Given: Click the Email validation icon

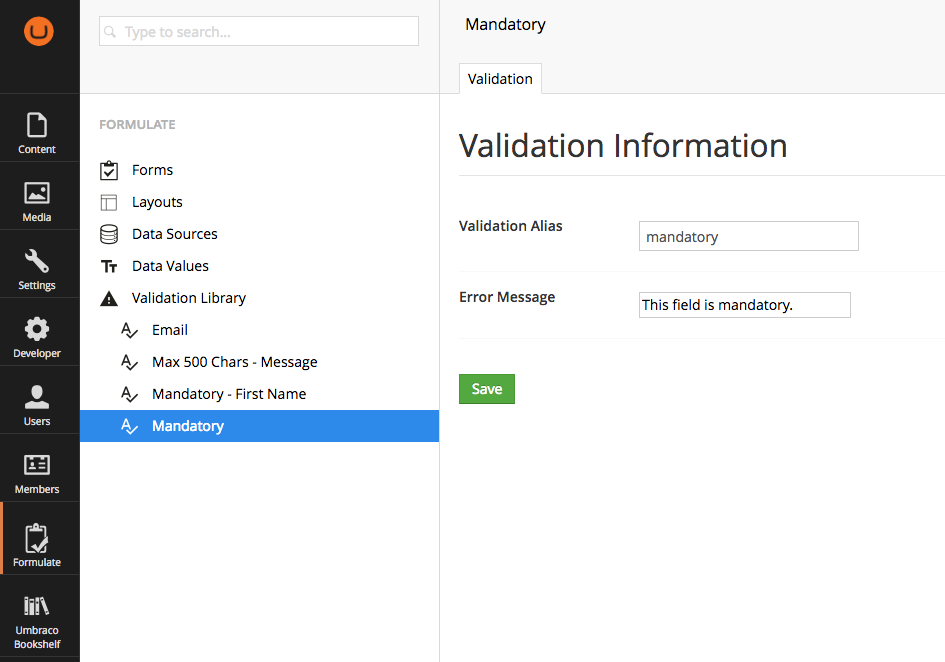Looking at the screenshot, I should point(129,330).
